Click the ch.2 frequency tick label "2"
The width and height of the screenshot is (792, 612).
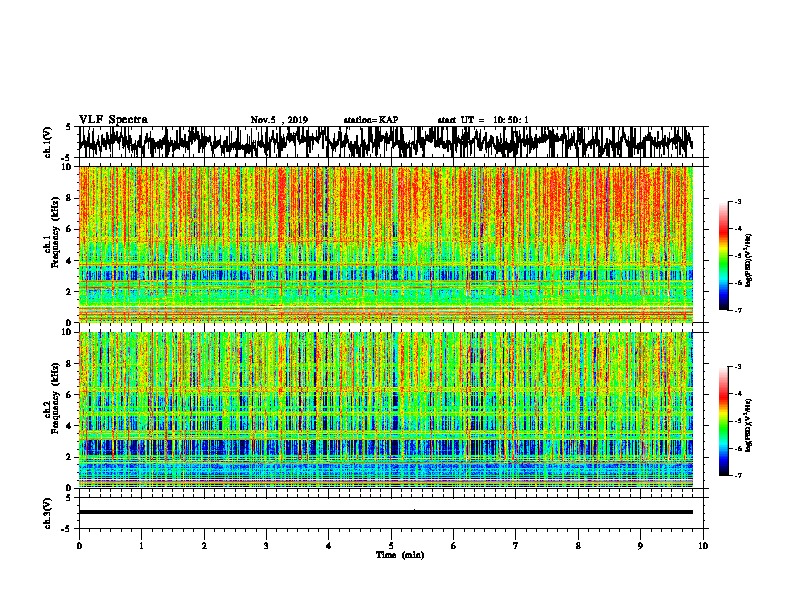[69, 457]
